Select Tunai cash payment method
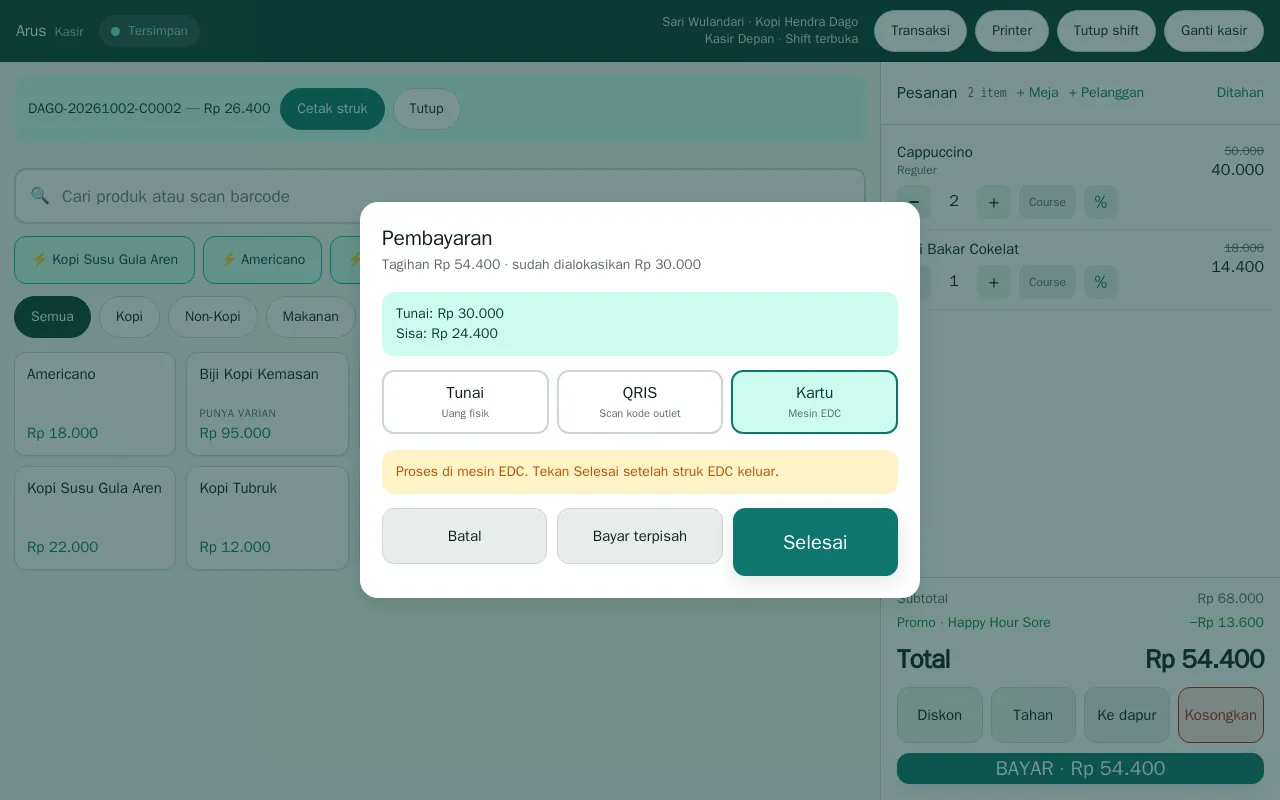The image size is (1280, 800). pyautogui.click(x=465, y=402)
